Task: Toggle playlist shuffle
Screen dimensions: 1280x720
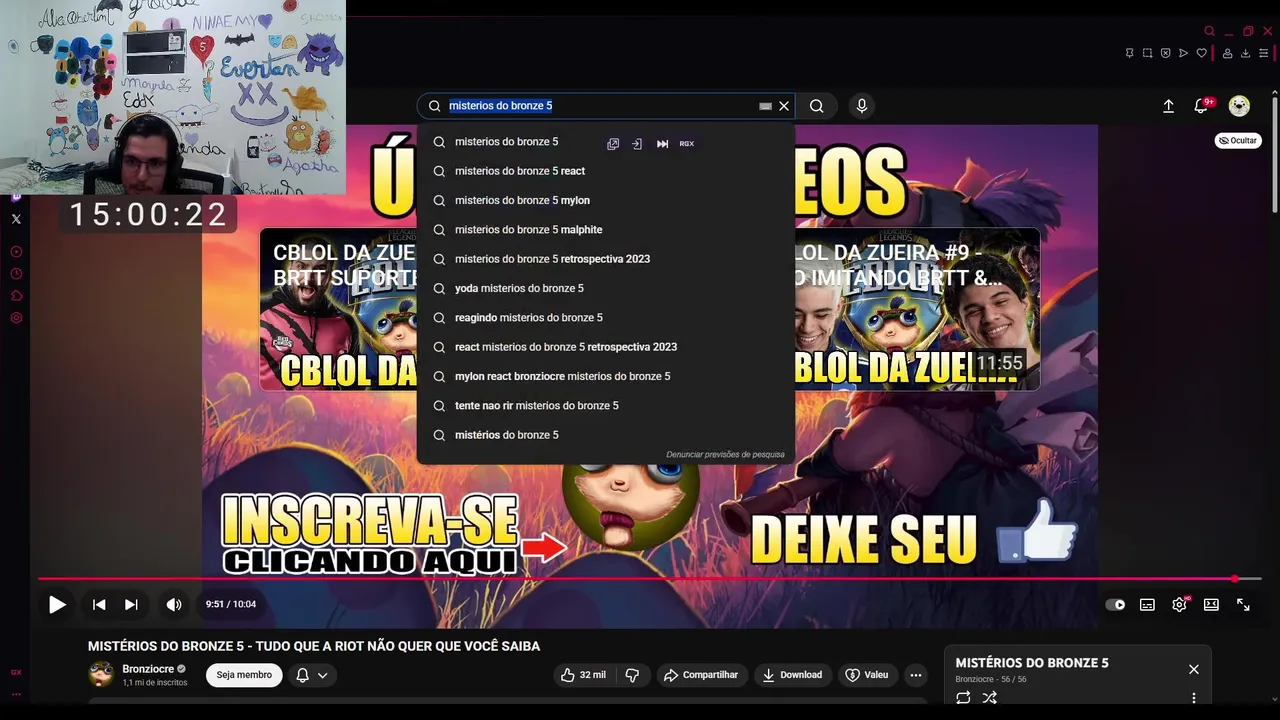Action: [989, 698]
